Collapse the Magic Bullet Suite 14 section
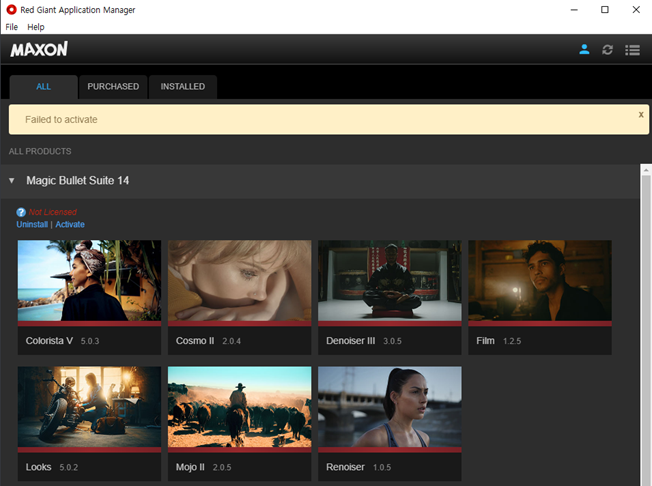The image size is (652, 486). click(12, 180)
